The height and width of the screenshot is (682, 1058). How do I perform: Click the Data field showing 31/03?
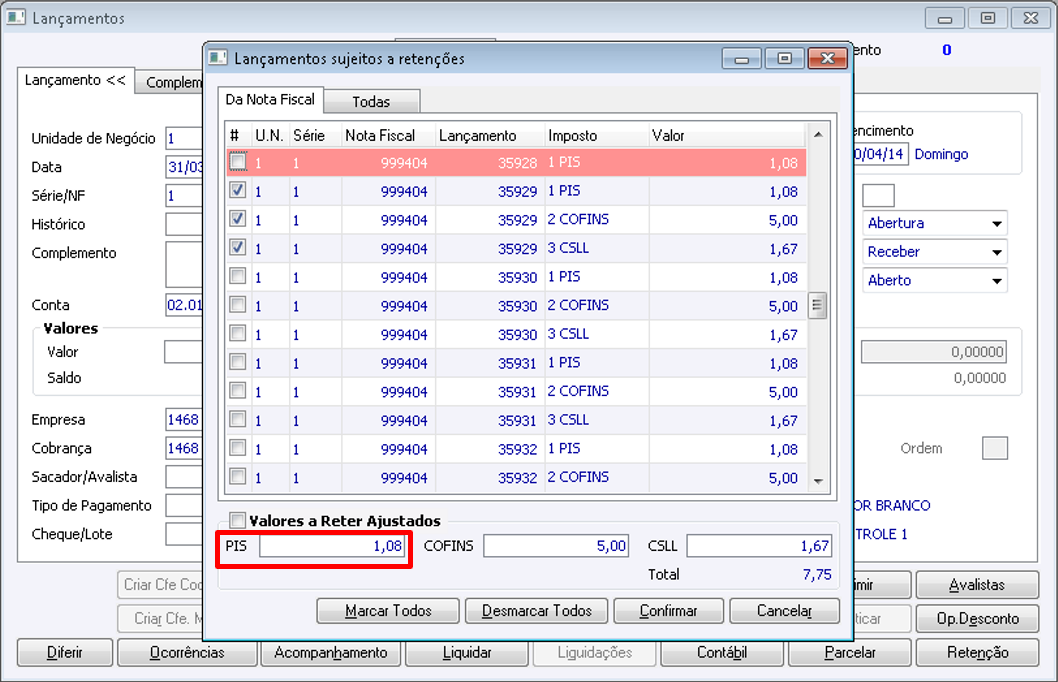(184, 167)
